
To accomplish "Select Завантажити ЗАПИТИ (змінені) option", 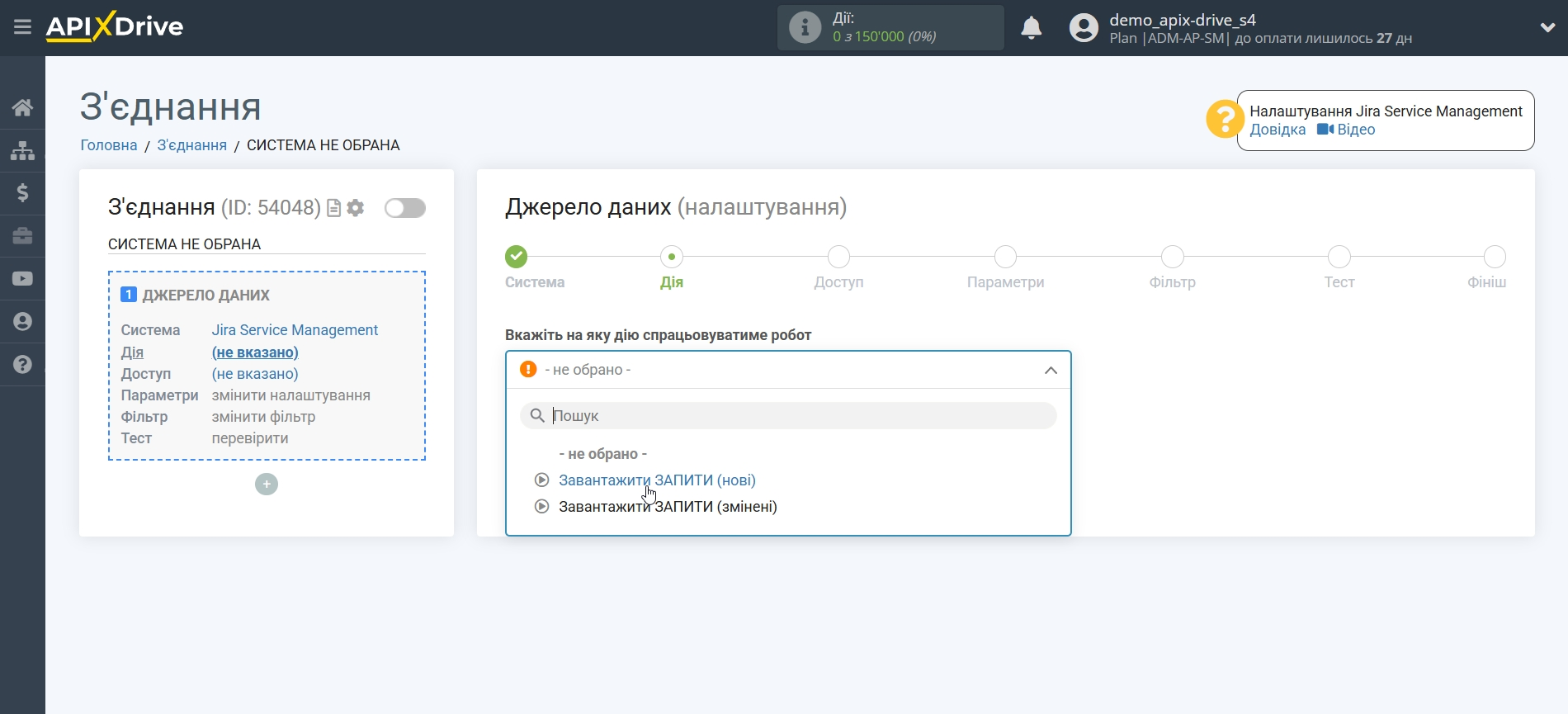I will 668,507.
